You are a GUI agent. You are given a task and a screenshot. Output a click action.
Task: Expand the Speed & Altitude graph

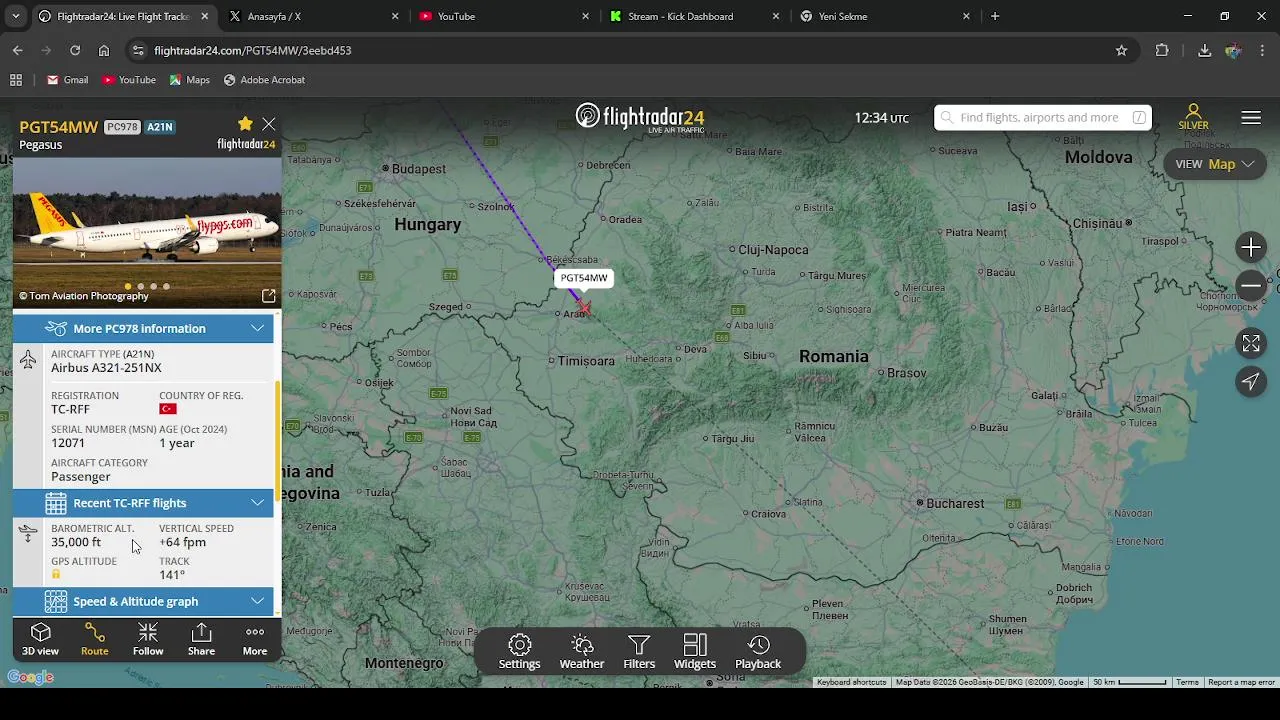(x=143, y=601)
